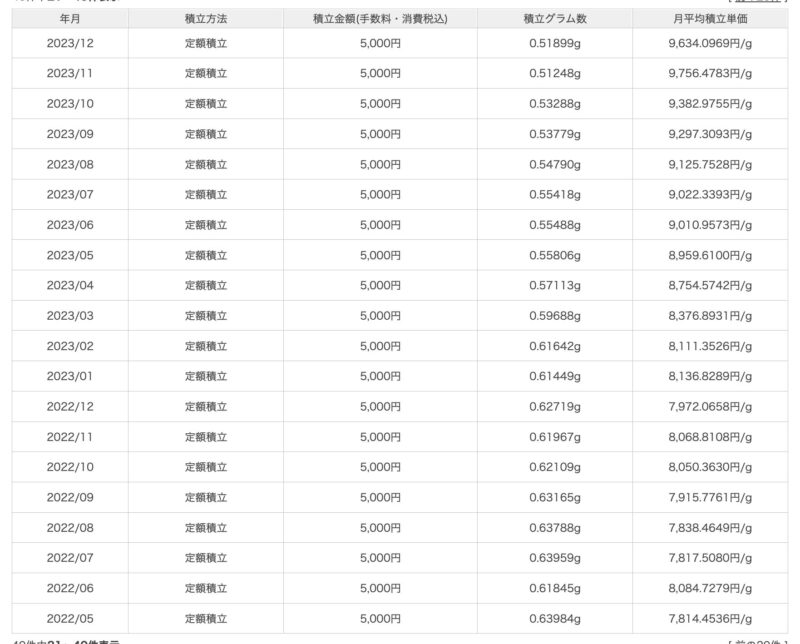Select the 0.51899g gram value
800x644 pixels.
tap(555, 44)
